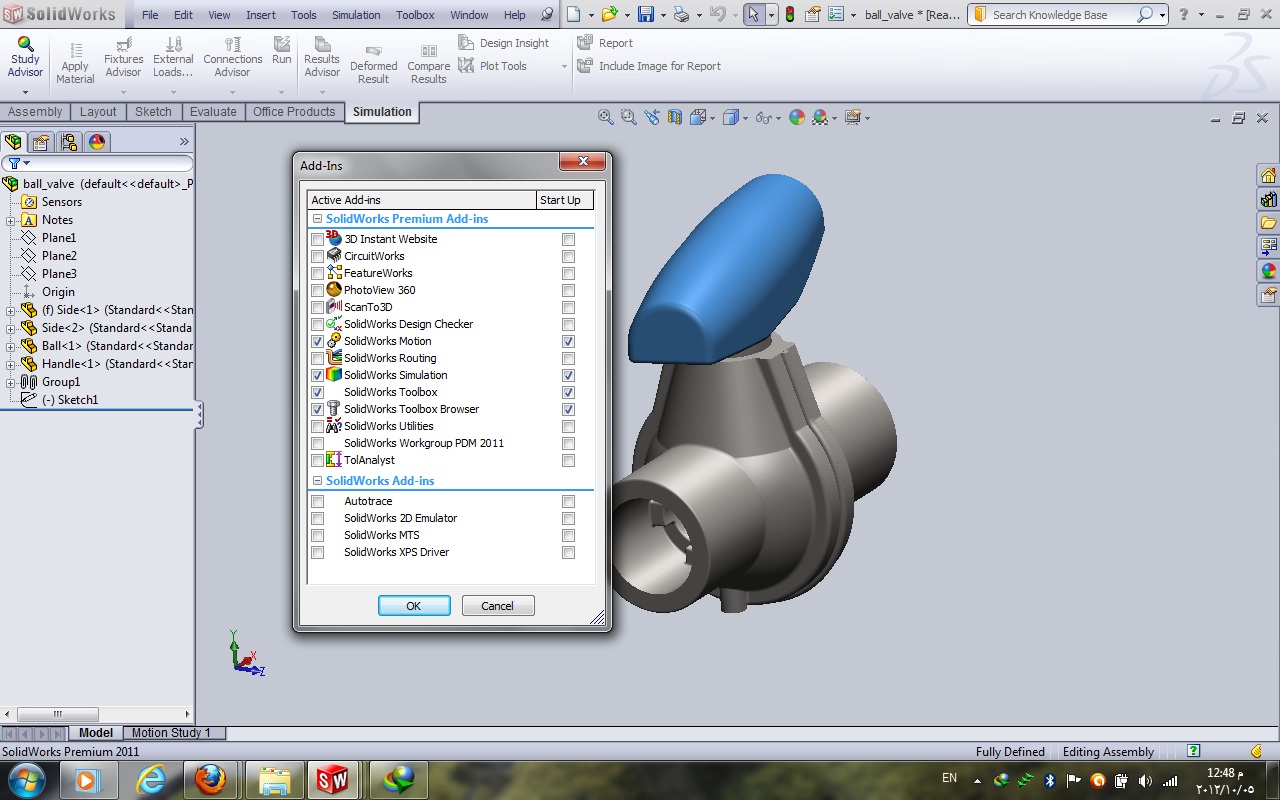Open the Connections Advisor

pyautogui.click(x=232, y=57)
